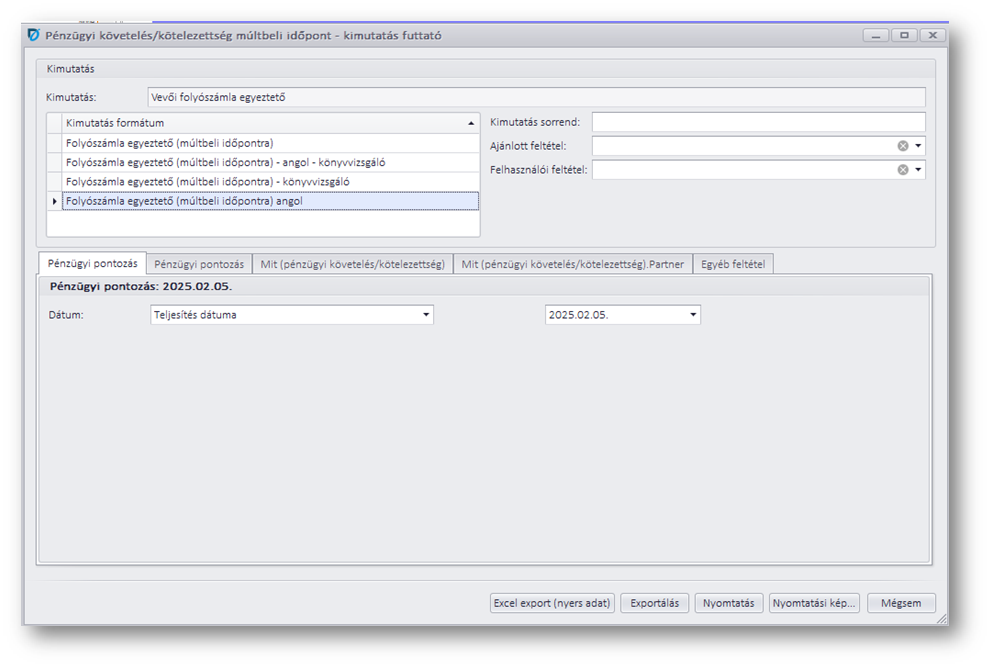Expand the Ajánlott feltétel dropdown

point(919,146)
